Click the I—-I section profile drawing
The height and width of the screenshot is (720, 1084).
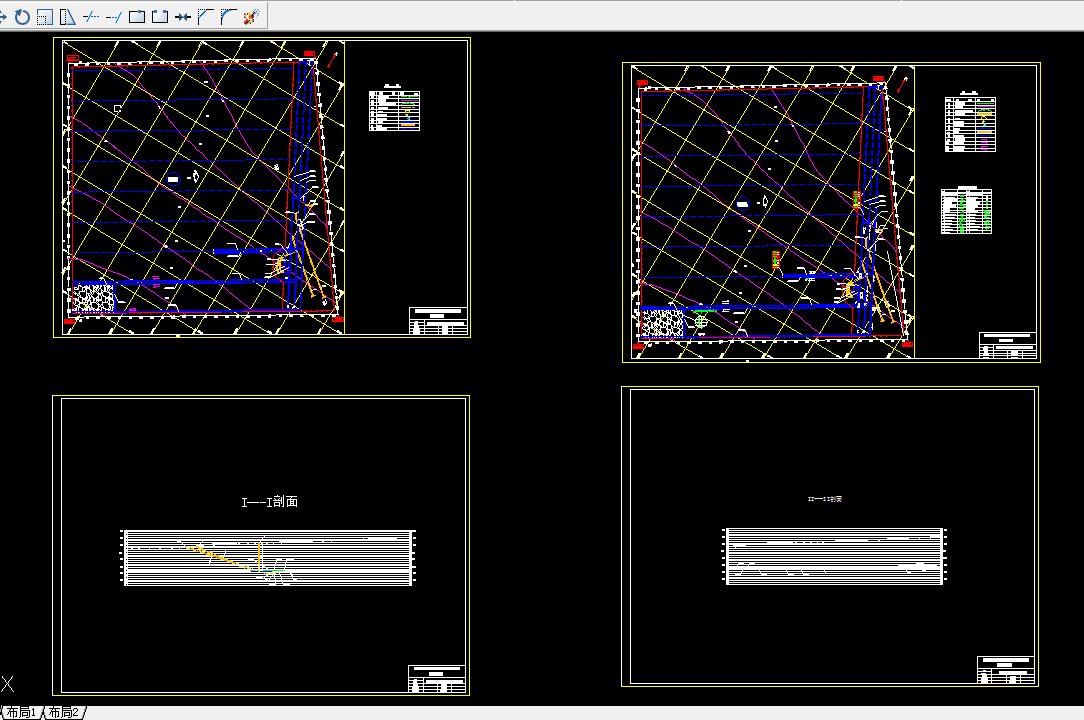(x=269, y=557)
